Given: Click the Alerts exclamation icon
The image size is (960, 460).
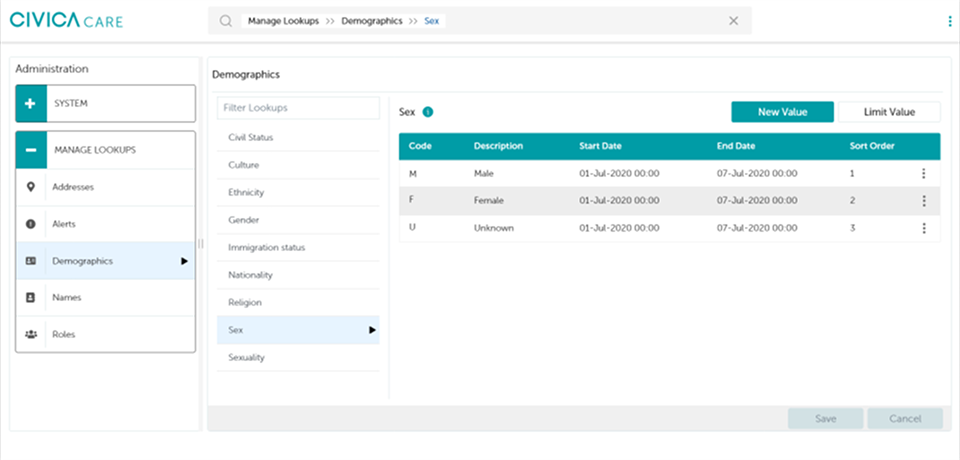Looking at the screenshot, I should pyautogui.click(x=31, y=224).
